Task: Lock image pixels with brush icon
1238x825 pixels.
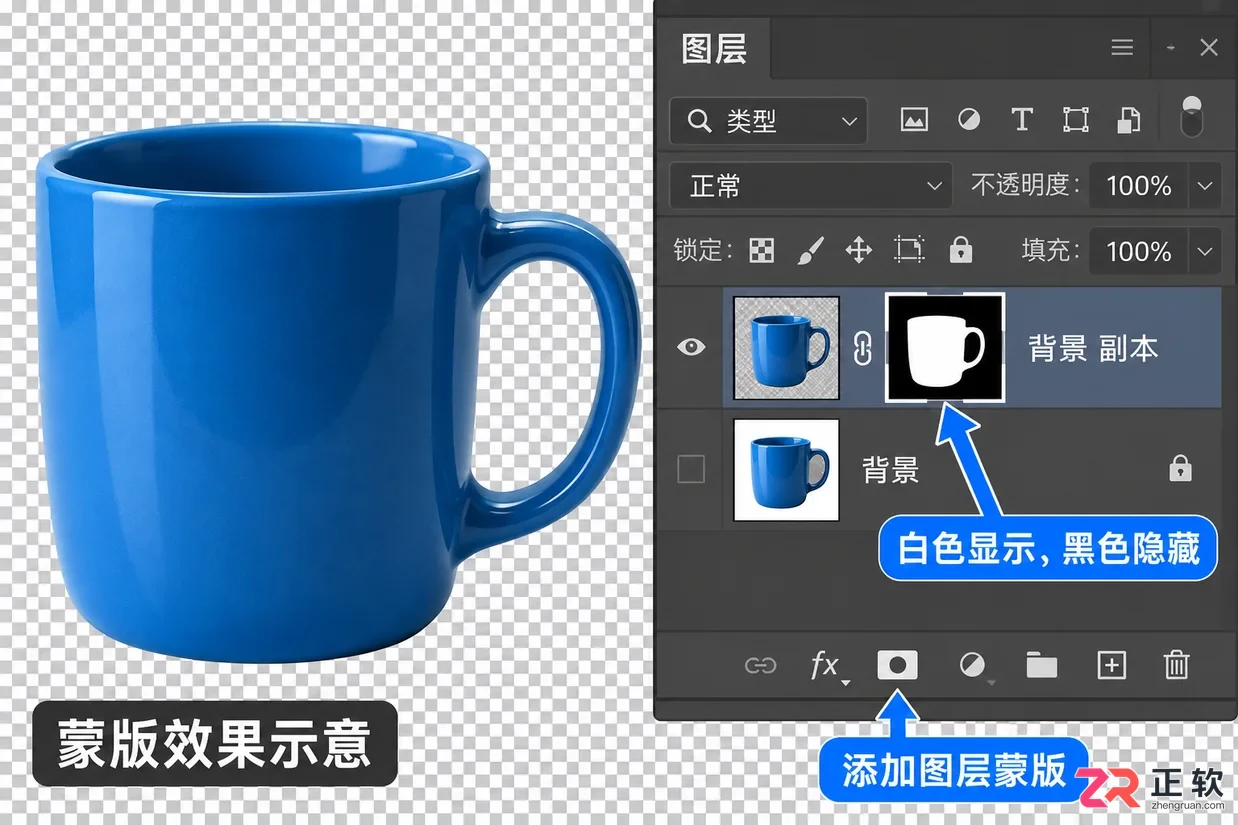Action: 811,249
